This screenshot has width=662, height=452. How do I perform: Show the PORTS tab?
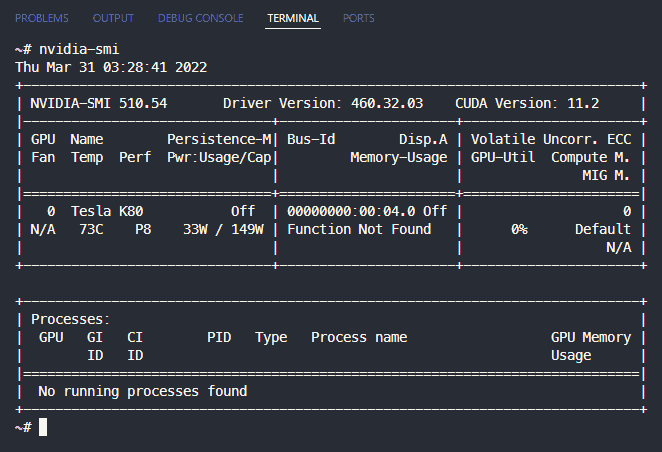click(x=359, y=18)
